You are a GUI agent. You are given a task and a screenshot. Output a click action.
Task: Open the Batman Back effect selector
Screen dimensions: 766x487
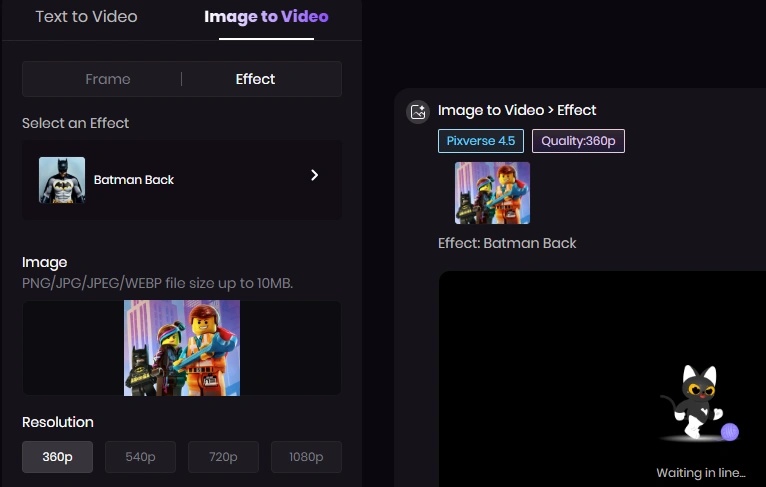(182, 180)
